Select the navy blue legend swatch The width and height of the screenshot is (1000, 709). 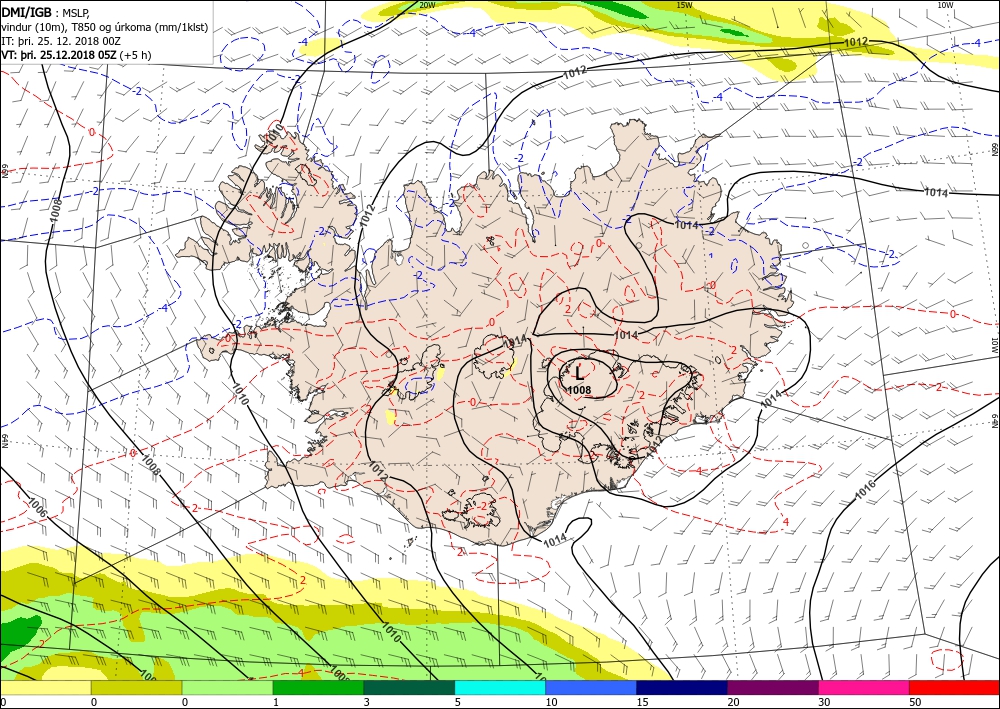click(x=682, y=688)
